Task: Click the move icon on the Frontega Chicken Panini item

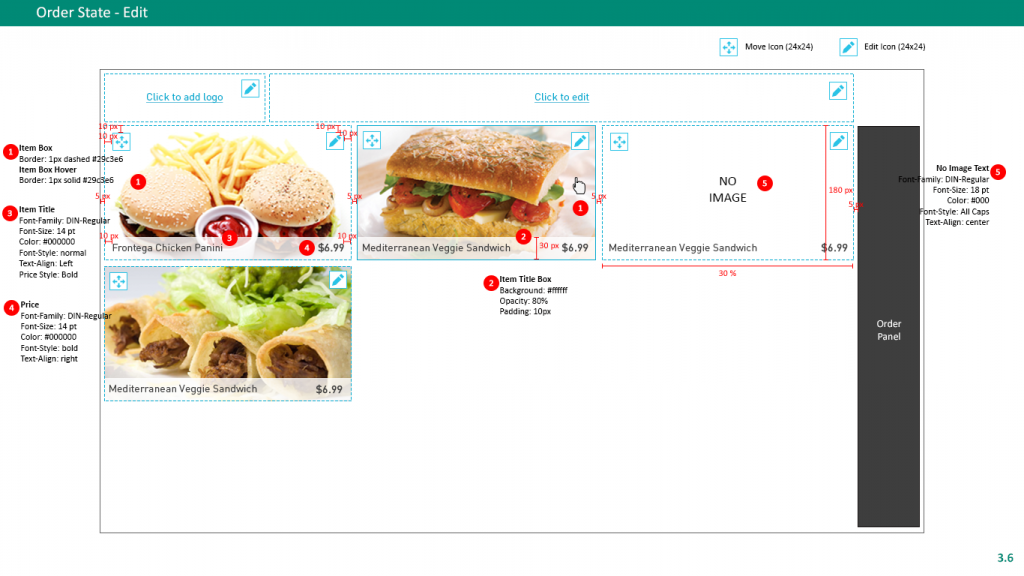Action: click(x=121, y=141)
